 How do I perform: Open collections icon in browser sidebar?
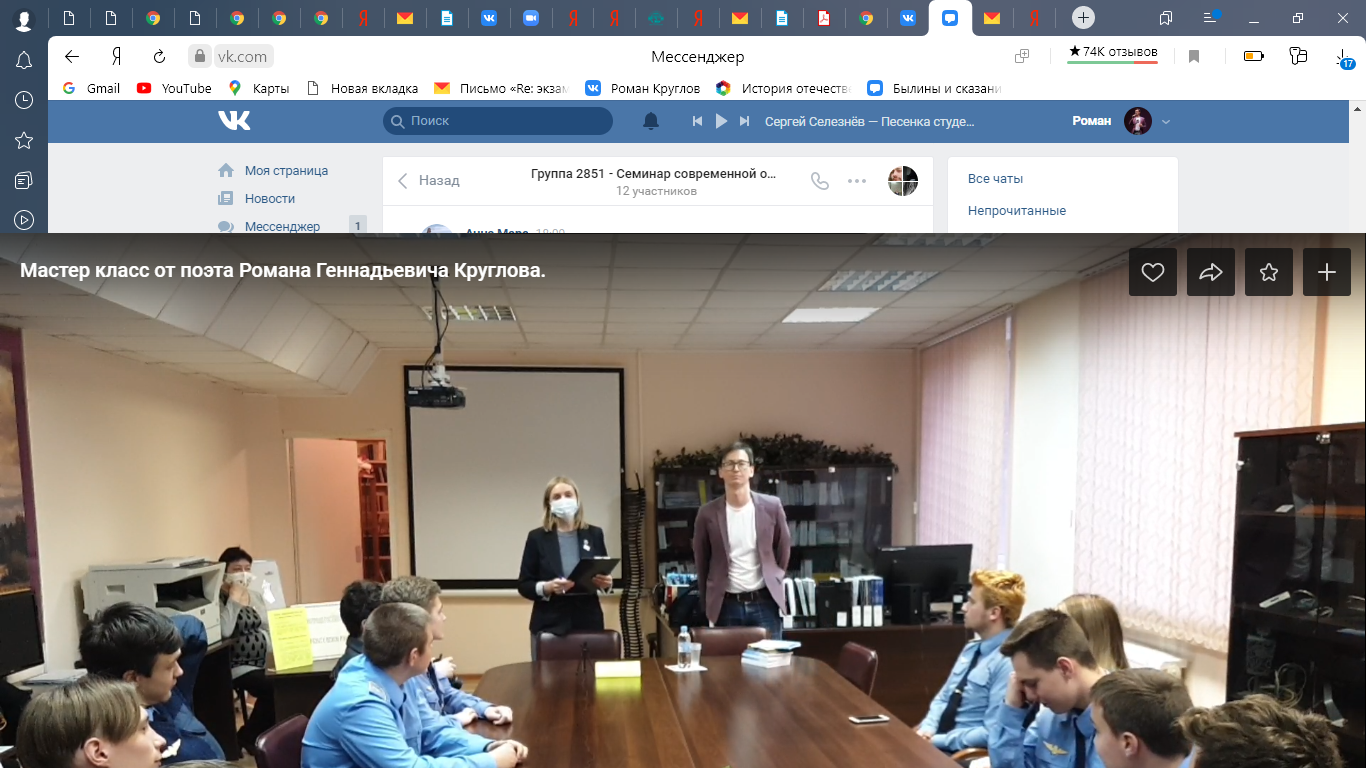click(24, 180)
